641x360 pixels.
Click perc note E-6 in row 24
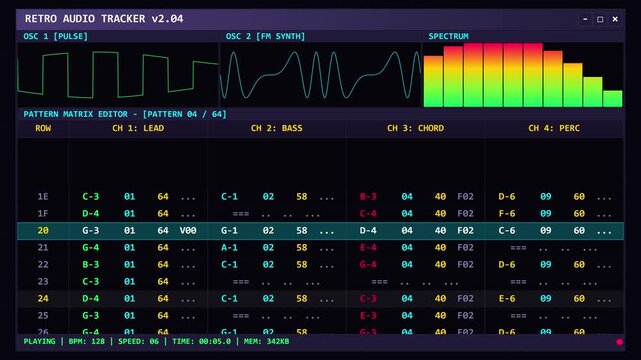point(507,299)
